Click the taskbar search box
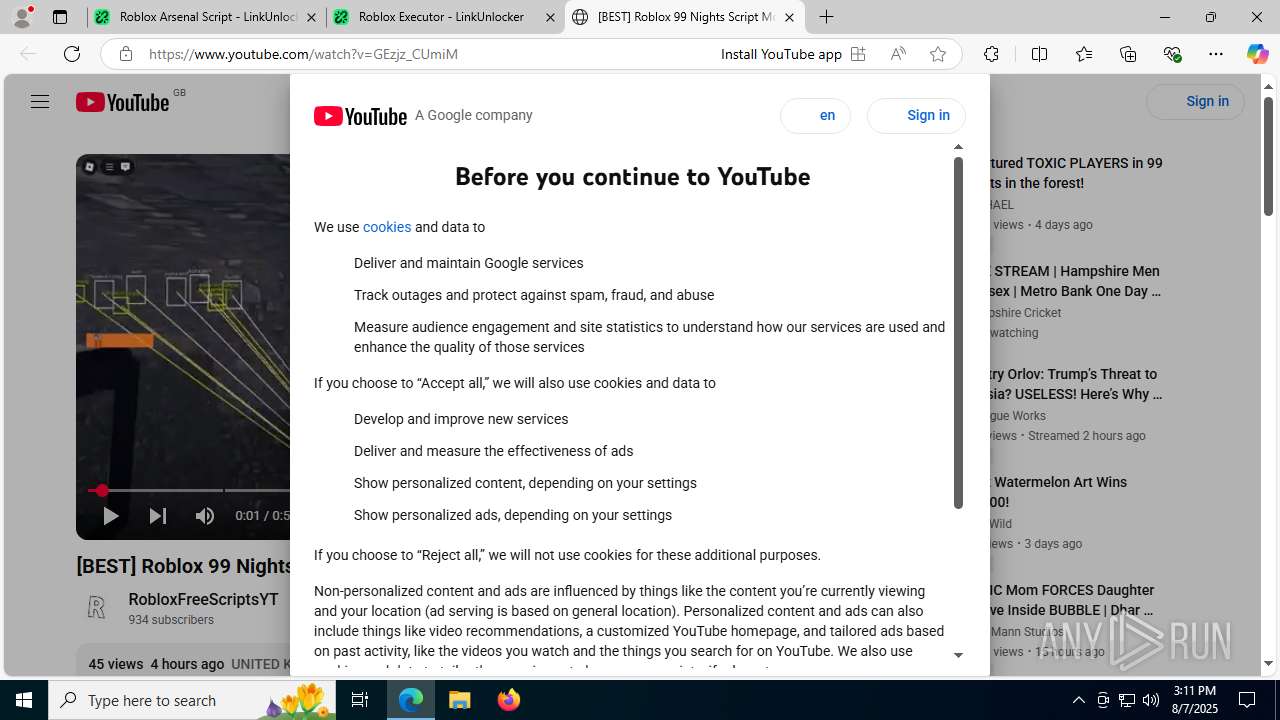The height and width of the screenshot is (720, 1280). [x=190, y=700]
